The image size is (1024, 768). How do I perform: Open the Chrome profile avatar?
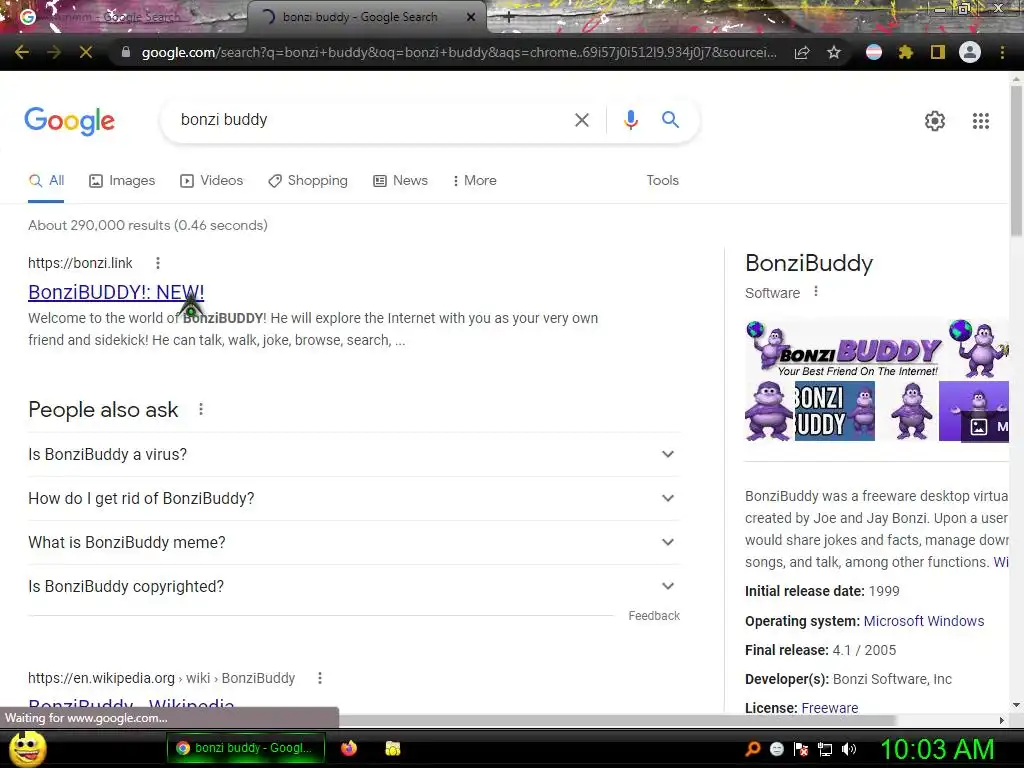click(970, 52)
